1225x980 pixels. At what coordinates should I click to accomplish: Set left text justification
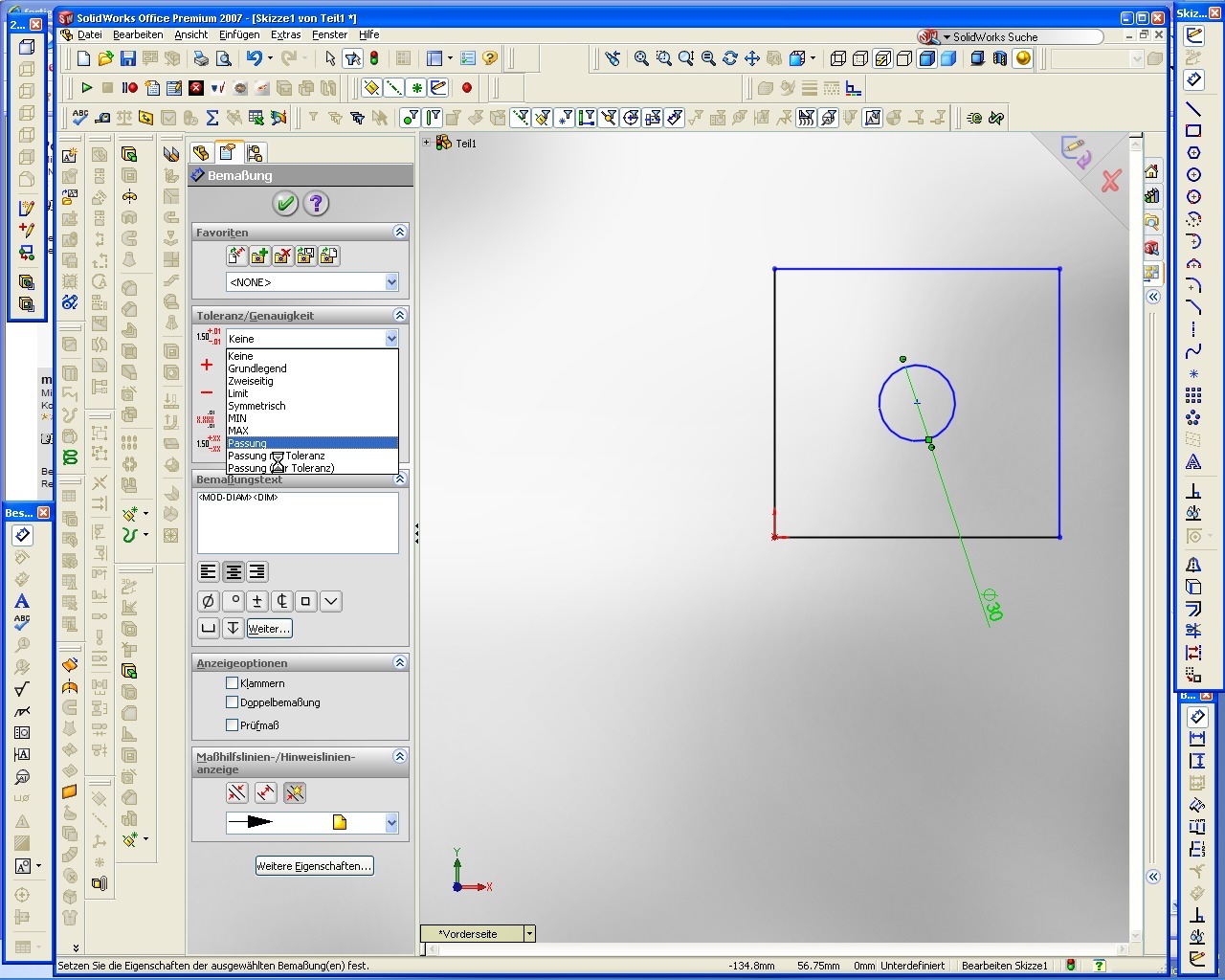point(208,571)
